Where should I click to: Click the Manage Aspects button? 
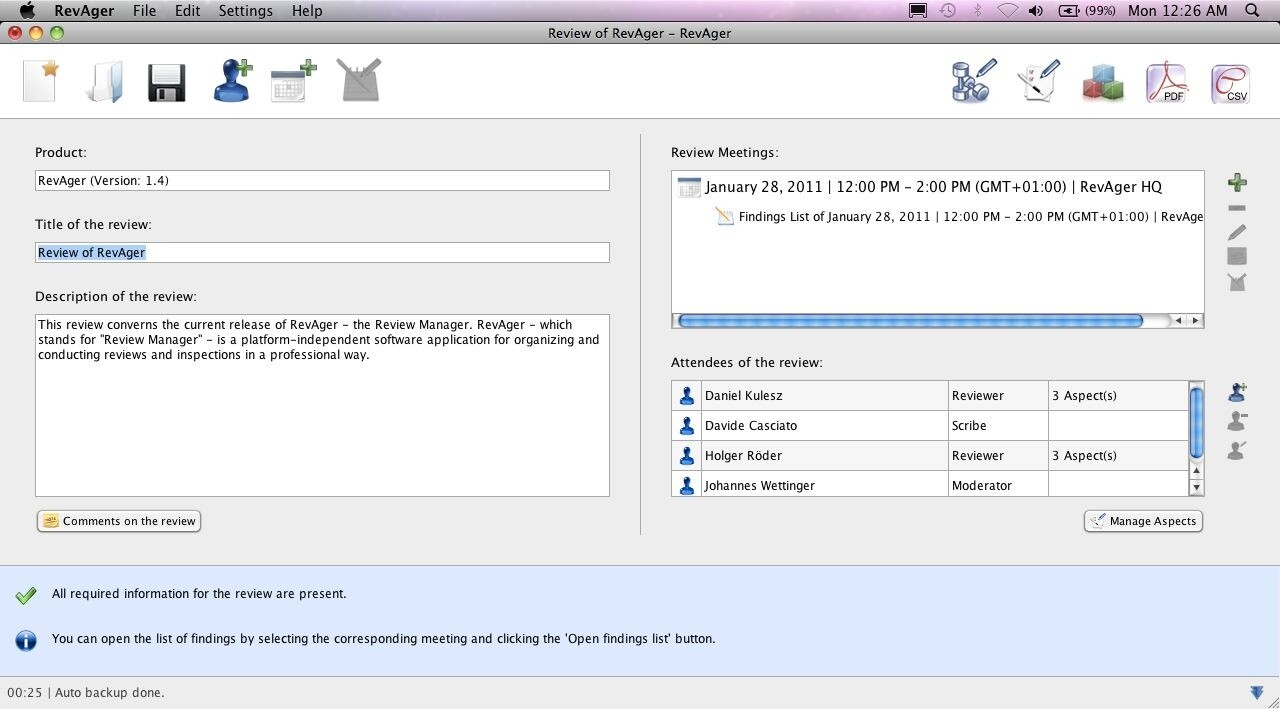(1143, 521)
